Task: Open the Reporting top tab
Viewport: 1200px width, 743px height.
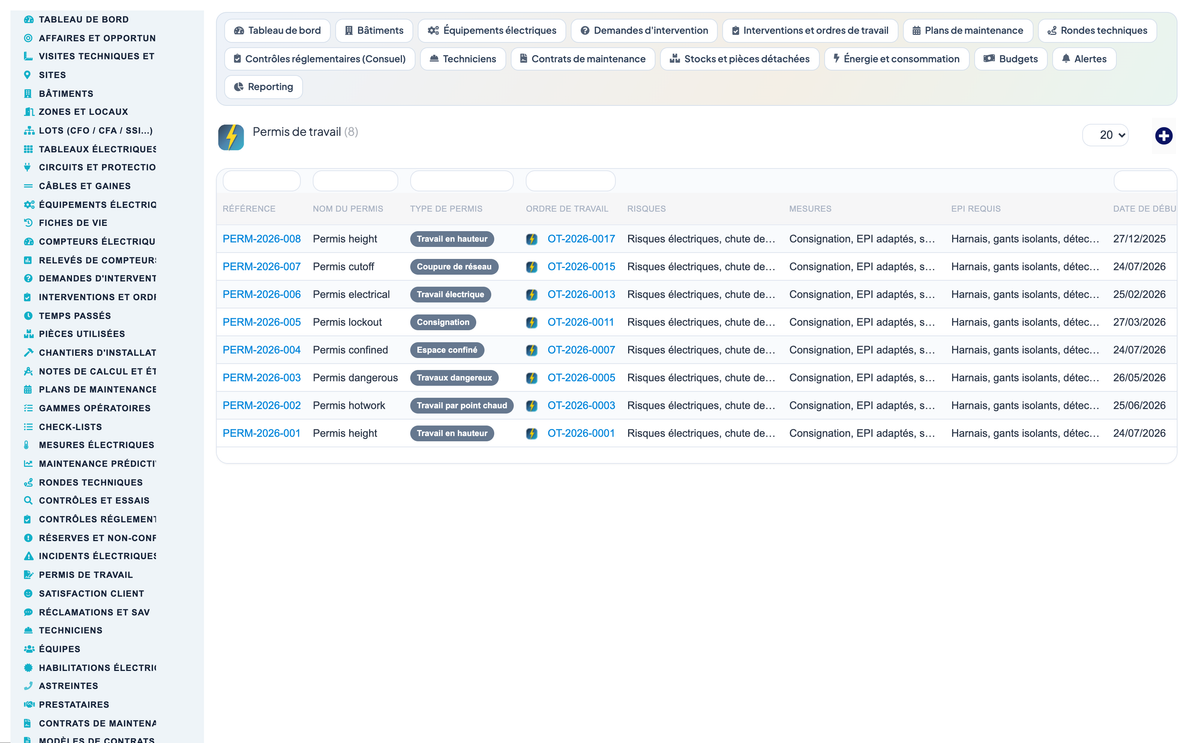Action: point(263,87)
